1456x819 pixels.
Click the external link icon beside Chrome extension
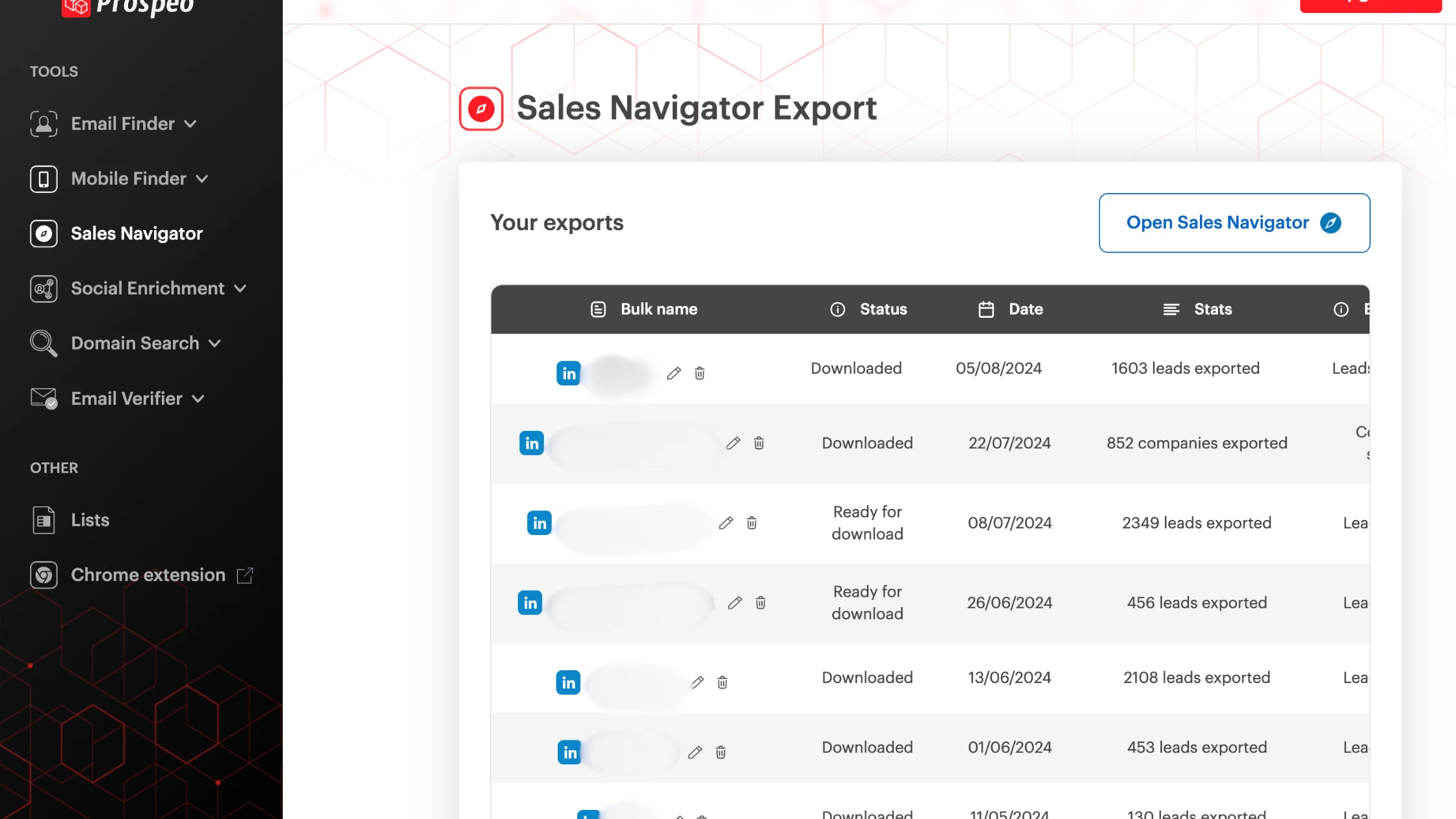(x=245, y=575)
